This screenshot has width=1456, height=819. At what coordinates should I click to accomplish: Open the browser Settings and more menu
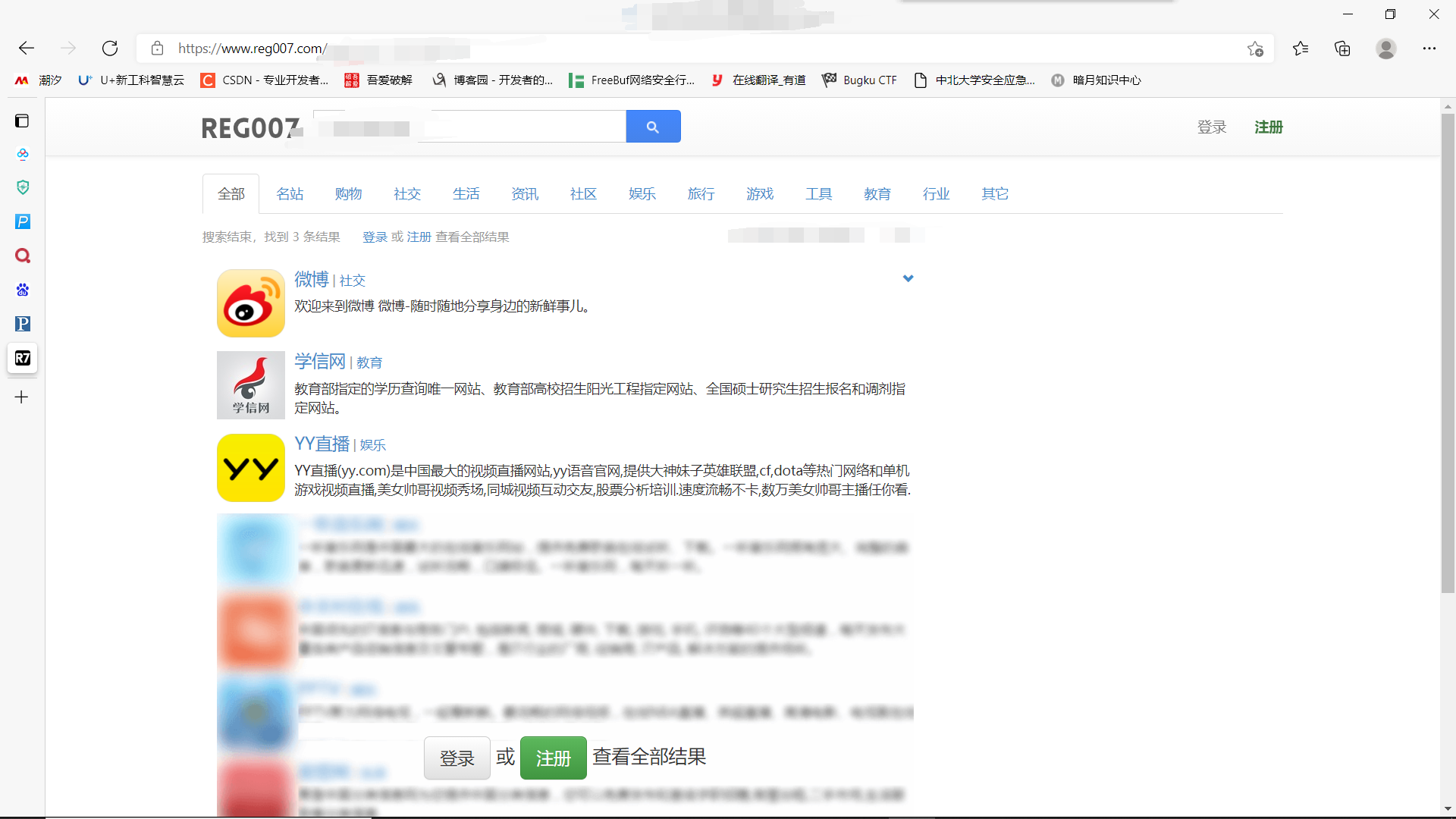click(1429, 49)
